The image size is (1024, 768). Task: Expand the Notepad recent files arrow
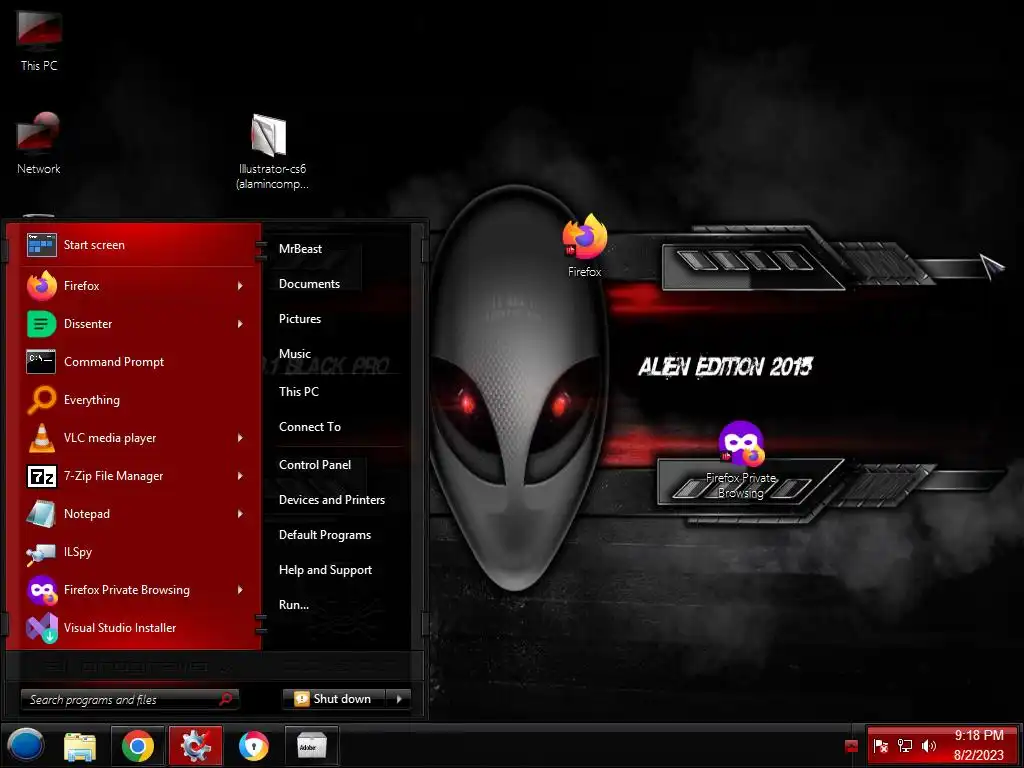coord(240,514)
